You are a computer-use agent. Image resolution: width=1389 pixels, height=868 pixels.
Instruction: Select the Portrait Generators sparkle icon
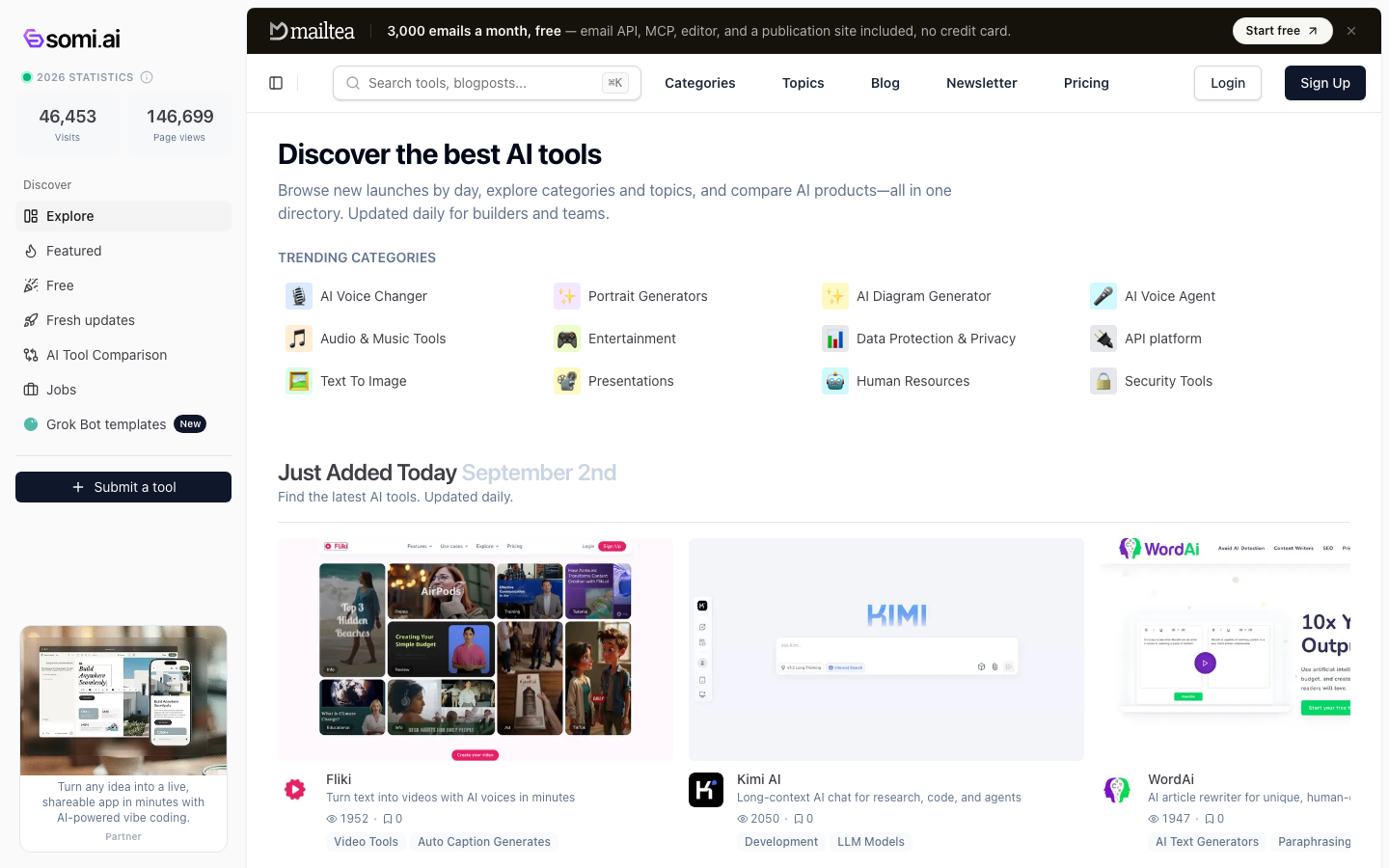(567, 296)
